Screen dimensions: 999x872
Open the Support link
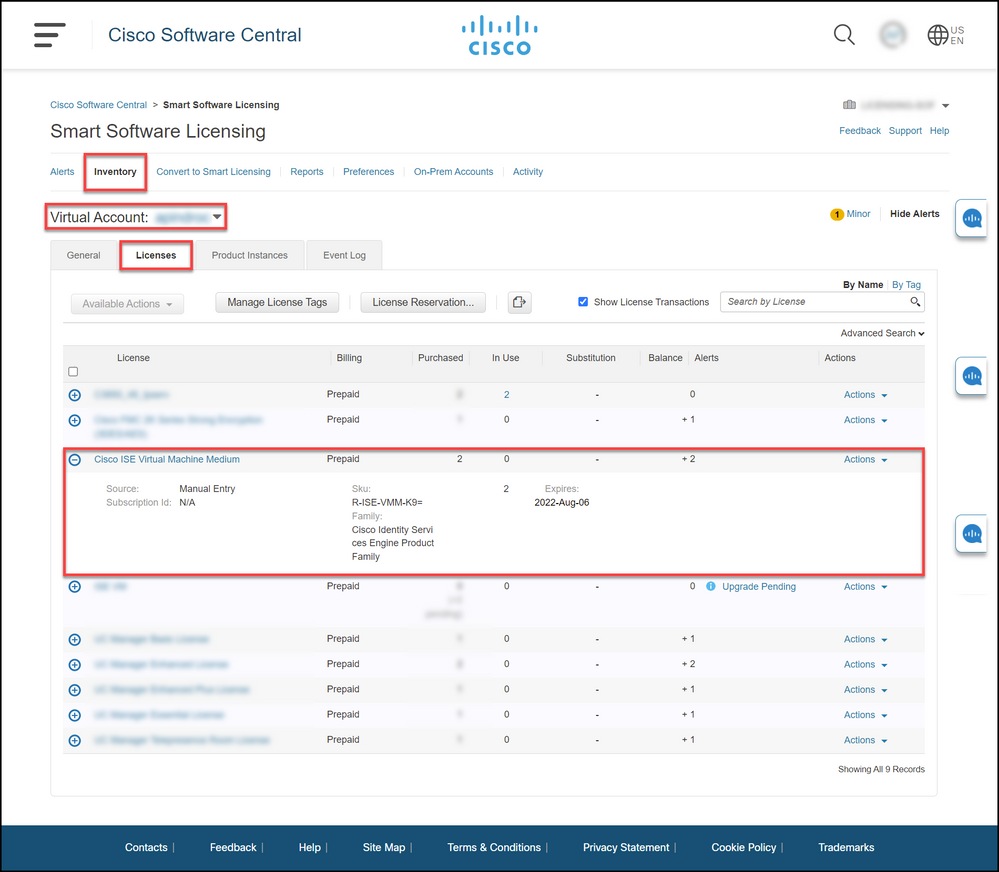pos(905,131)
